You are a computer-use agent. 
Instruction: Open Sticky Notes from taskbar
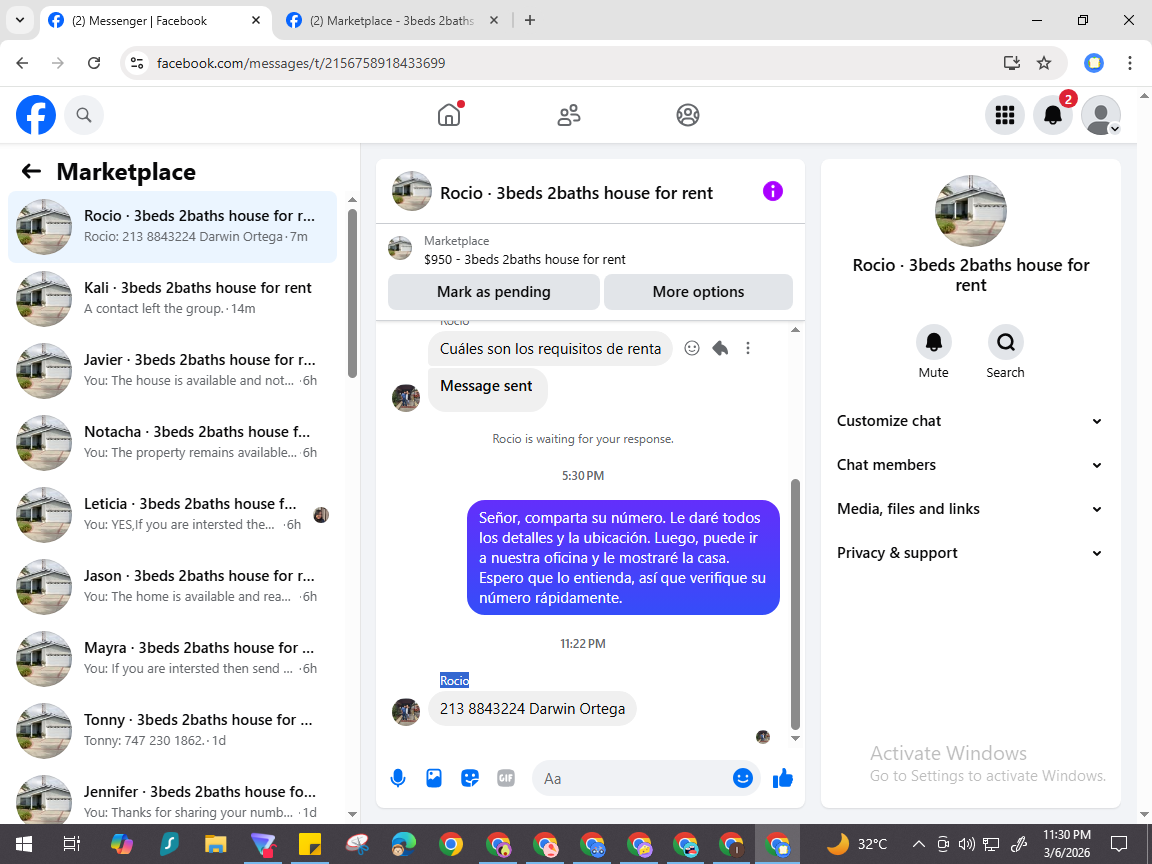(309, 844)
